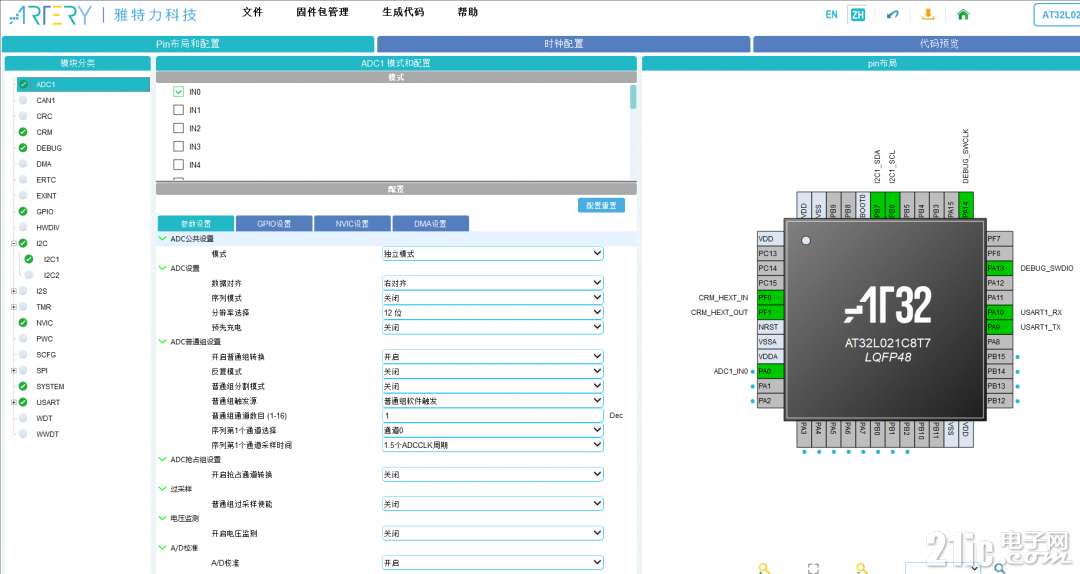Select the PWC module entry
Viewport: 1080px width, 574px height.
[x=44, y=338]
